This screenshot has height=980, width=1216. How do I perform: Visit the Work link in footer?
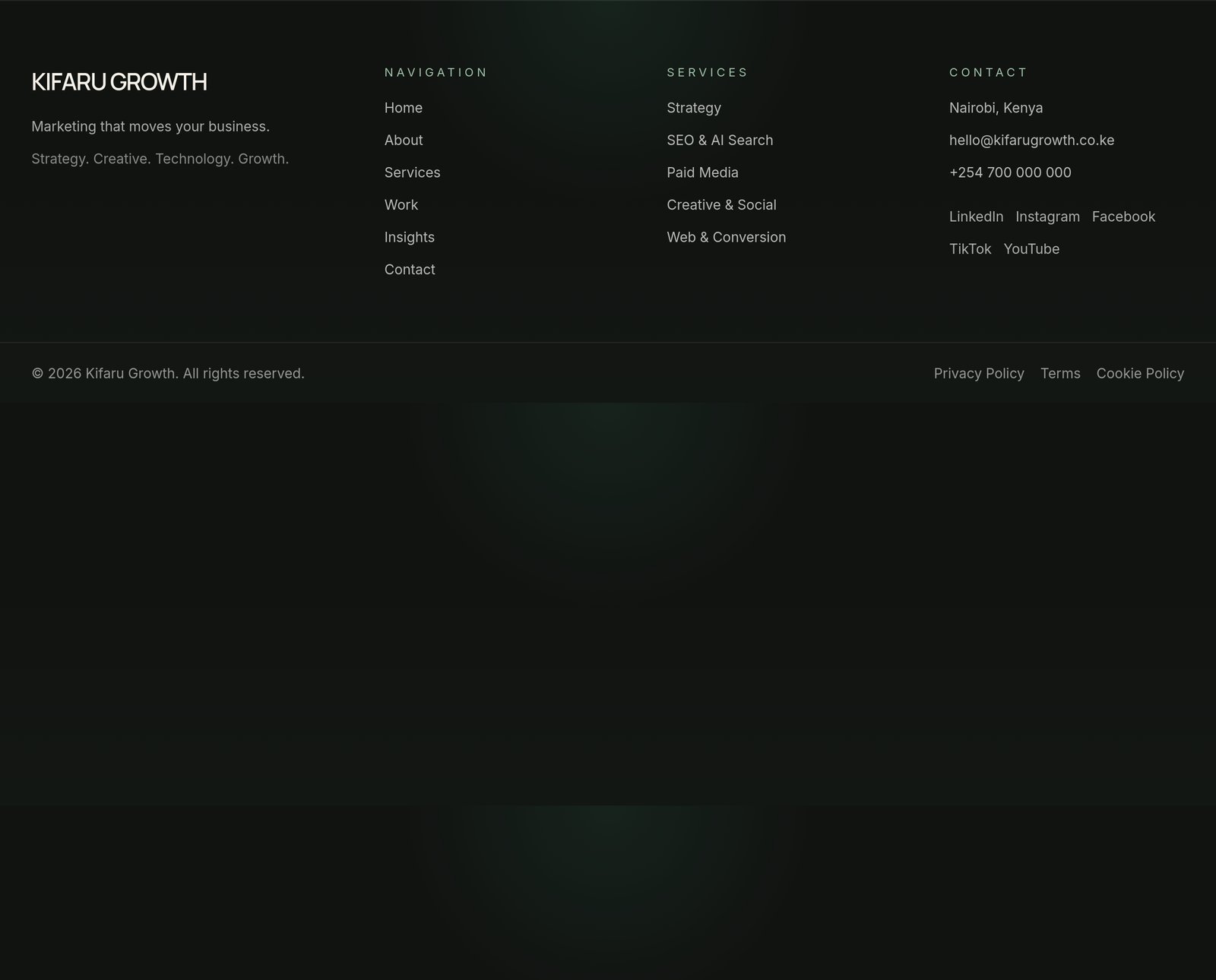[401, 205]
